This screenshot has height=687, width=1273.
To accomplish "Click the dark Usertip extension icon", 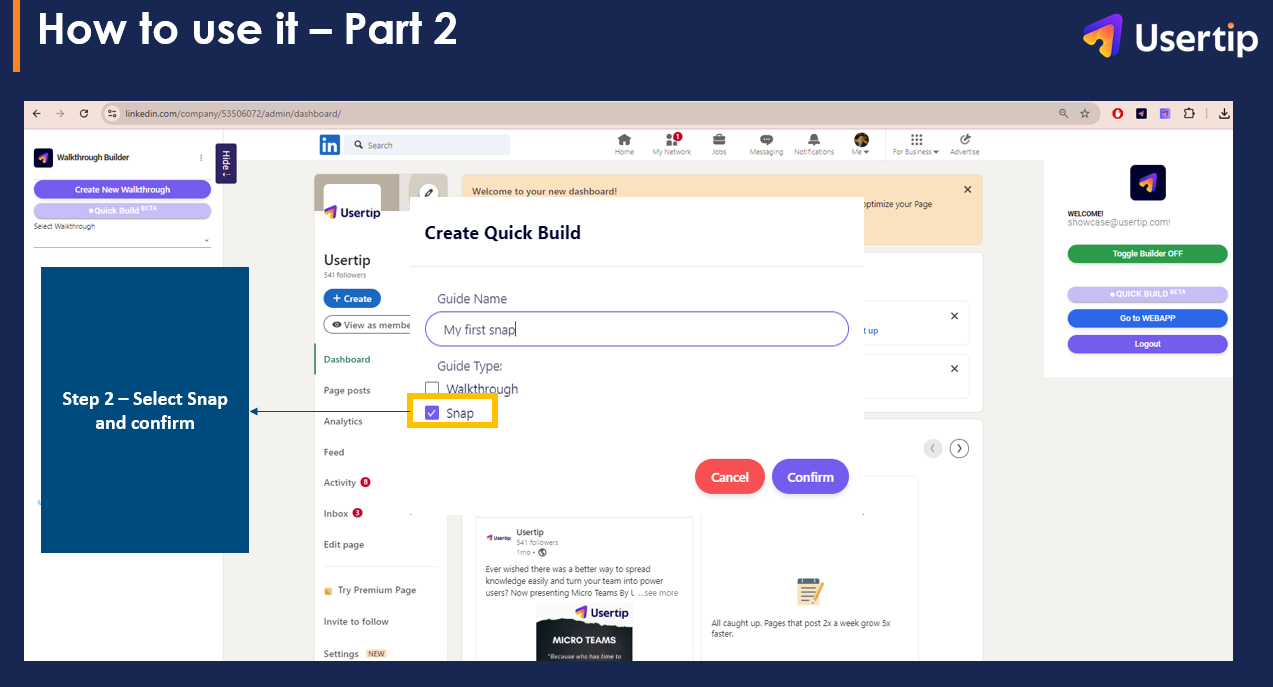I will pyautogui.click(x=1141, y=114).
